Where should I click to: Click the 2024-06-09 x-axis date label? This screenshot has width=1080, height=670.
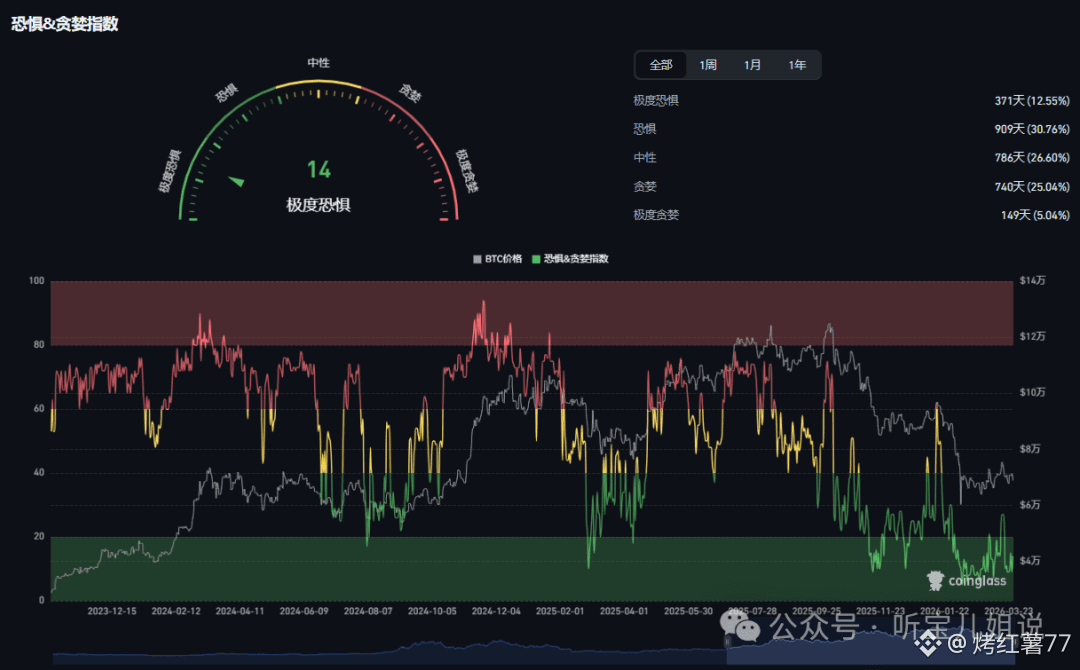coord(304,611)
